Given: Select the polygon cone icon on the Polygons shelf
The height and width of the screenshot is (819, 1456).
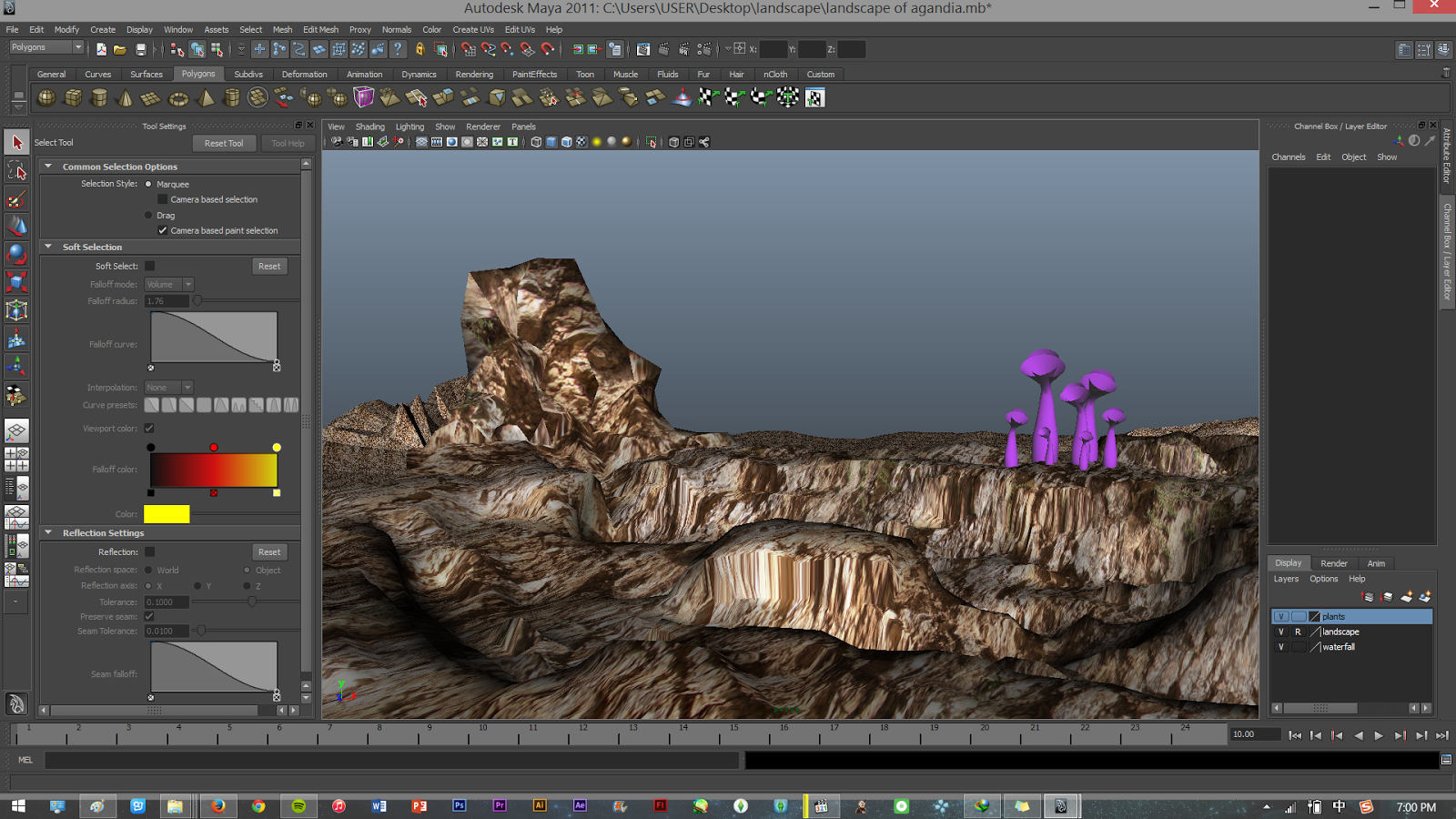Looking at the screenshot, I should click(124, 96).
